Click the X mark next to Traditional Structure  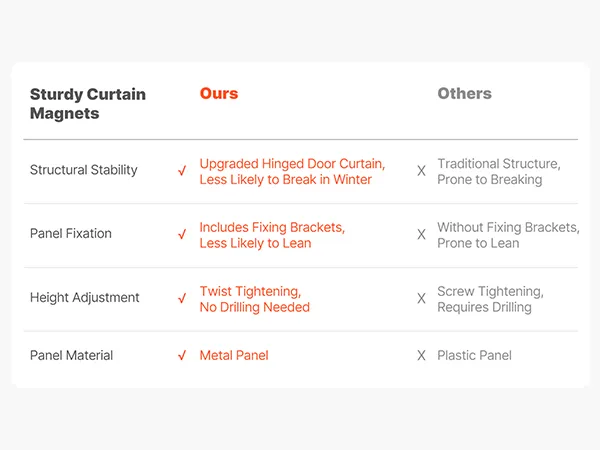(421, 171)
